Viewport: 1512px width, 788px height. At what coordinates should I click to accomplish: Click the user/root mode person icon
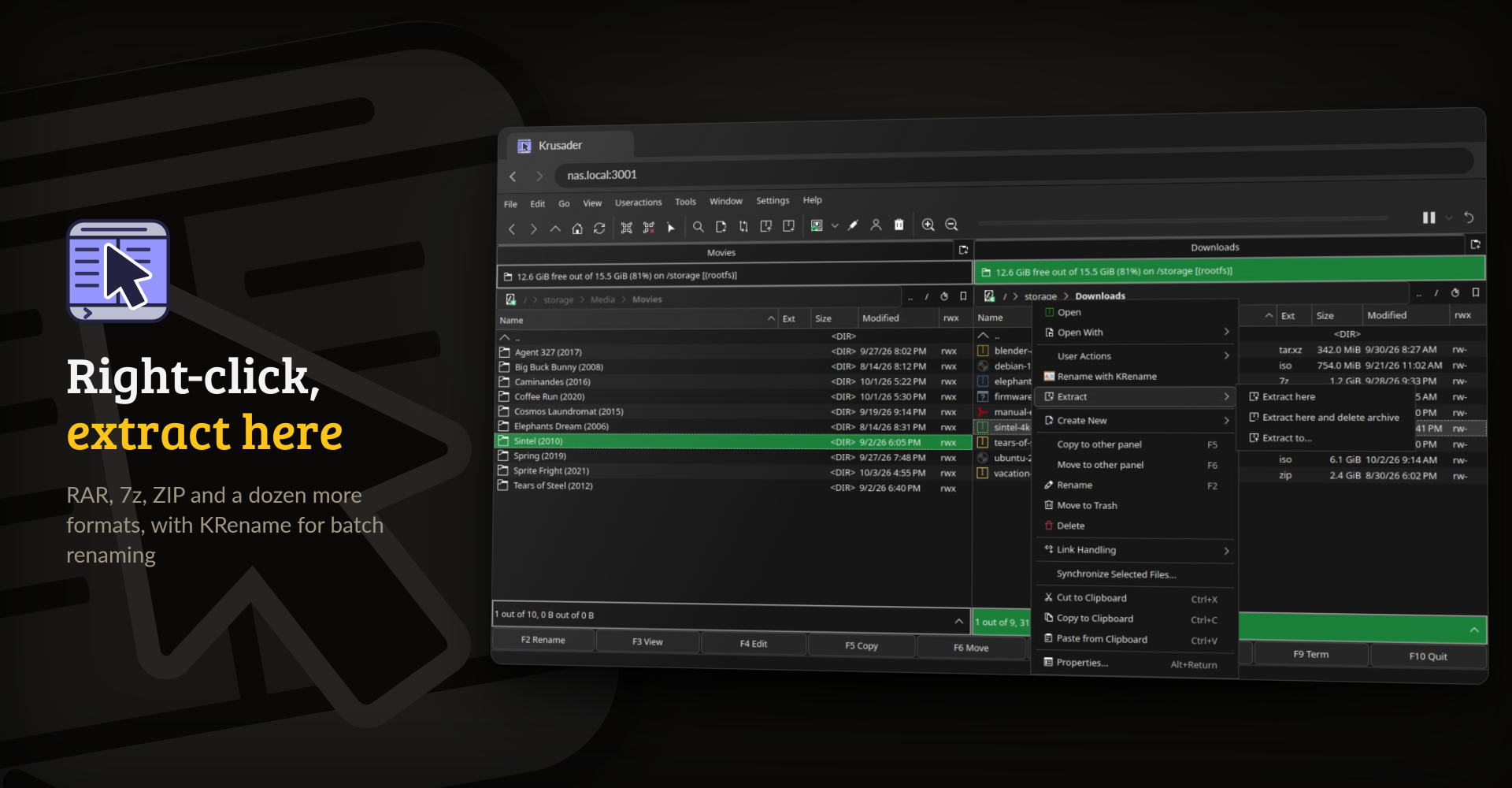tap(876, 225)
